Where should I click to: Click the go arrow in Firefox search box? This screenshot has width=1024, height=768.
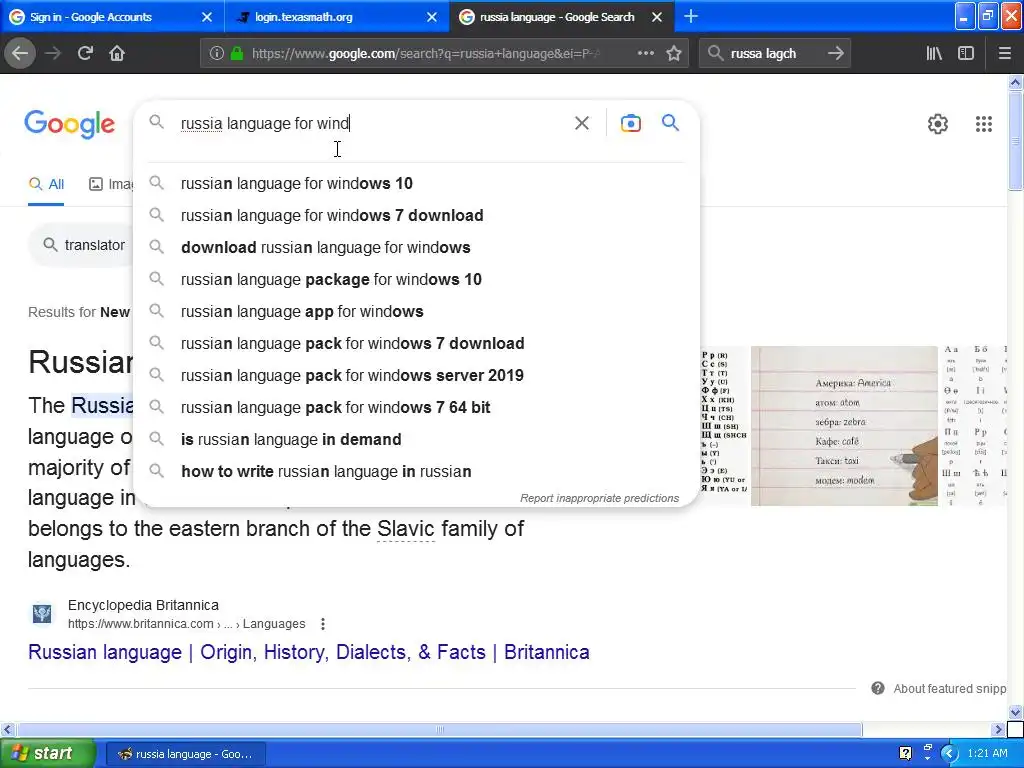point(835,53)
